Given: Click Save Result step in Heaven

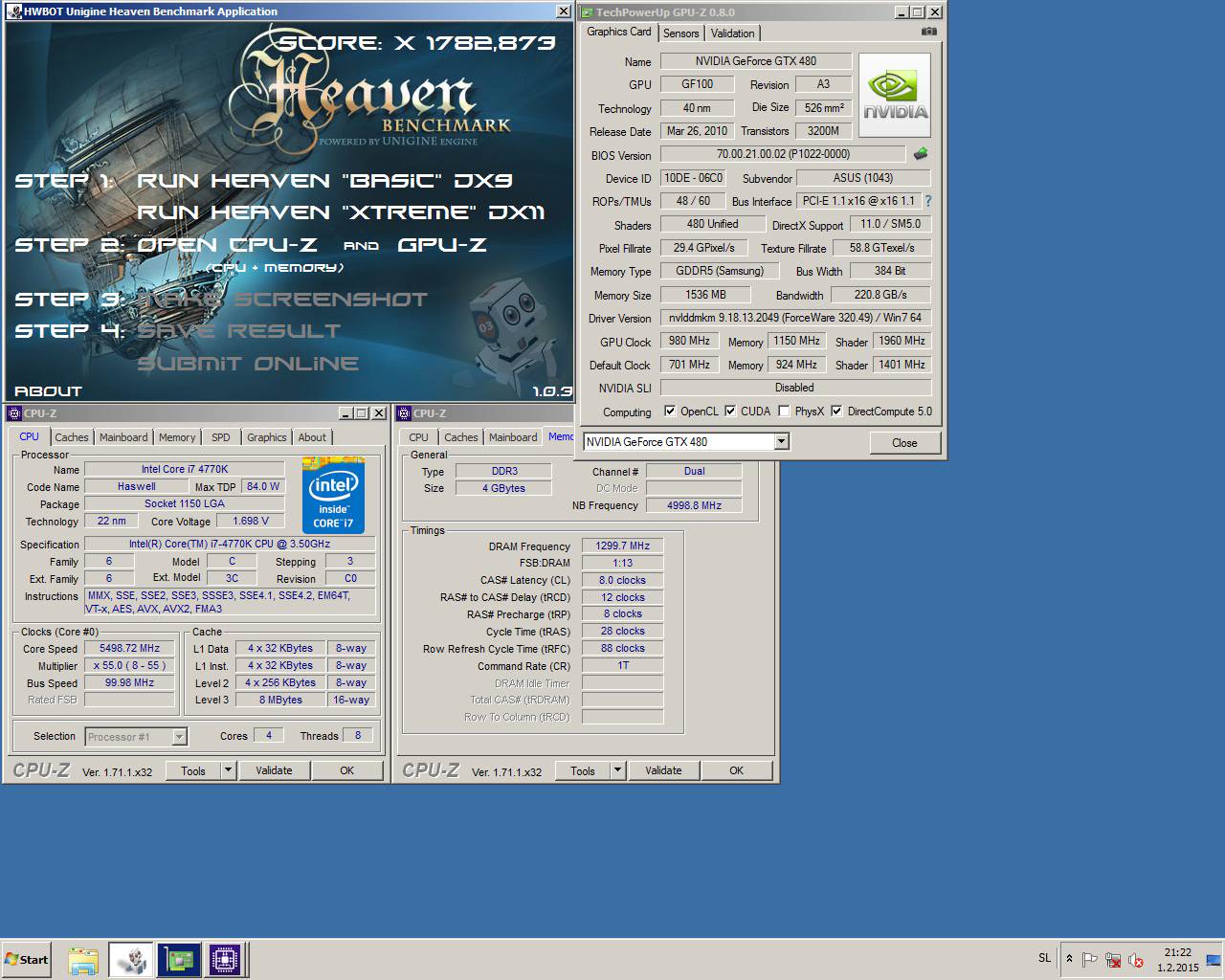Looking at the screenshot, I should pos(239,331).
